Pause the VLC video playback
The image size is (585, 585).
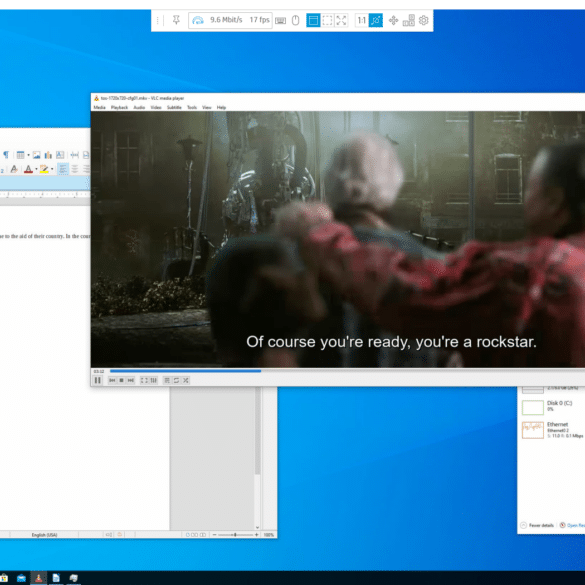tap(98, 380)
